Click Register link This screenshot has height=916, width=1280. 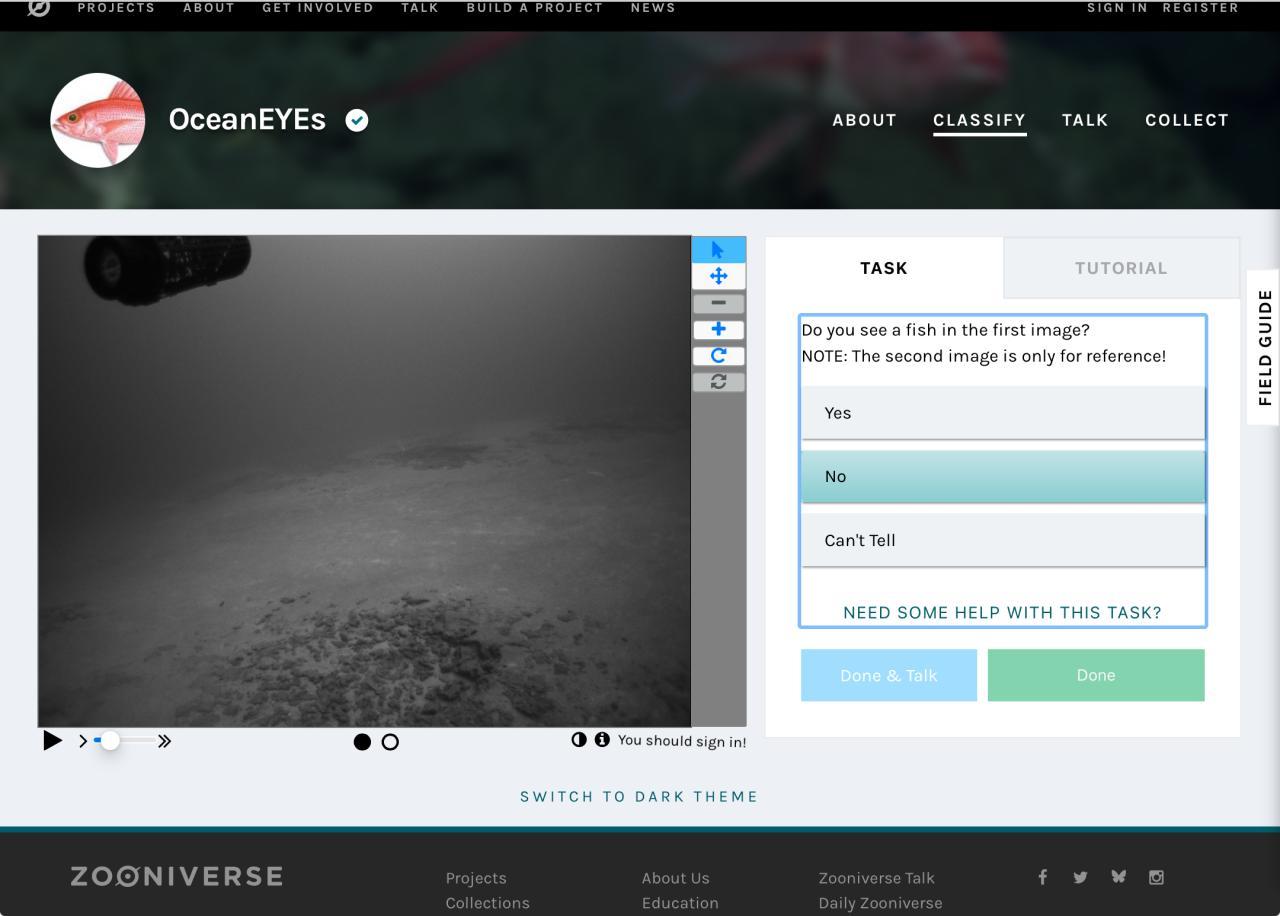click(1201, 8)
